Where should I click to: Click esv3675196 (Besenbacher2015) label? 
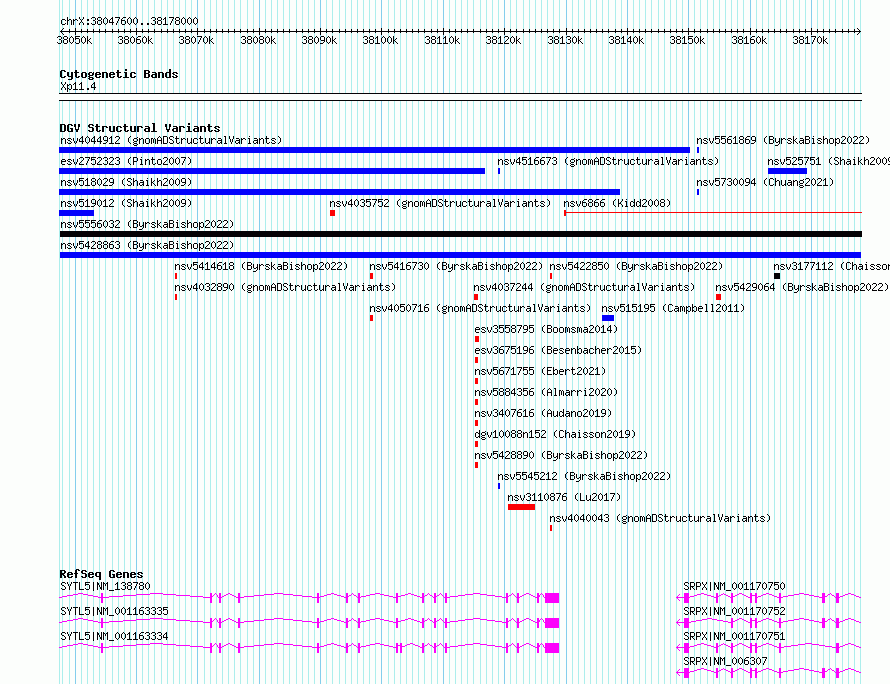pyautogui.click(x=558, y=350)
